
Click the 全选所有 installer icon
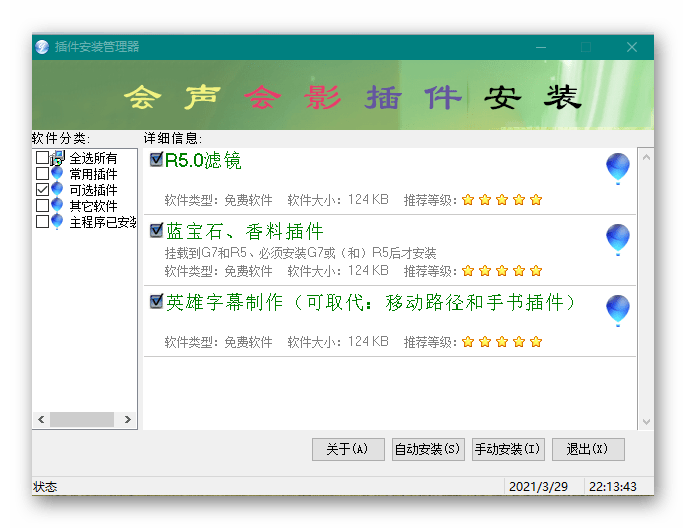tap(58, 157)
